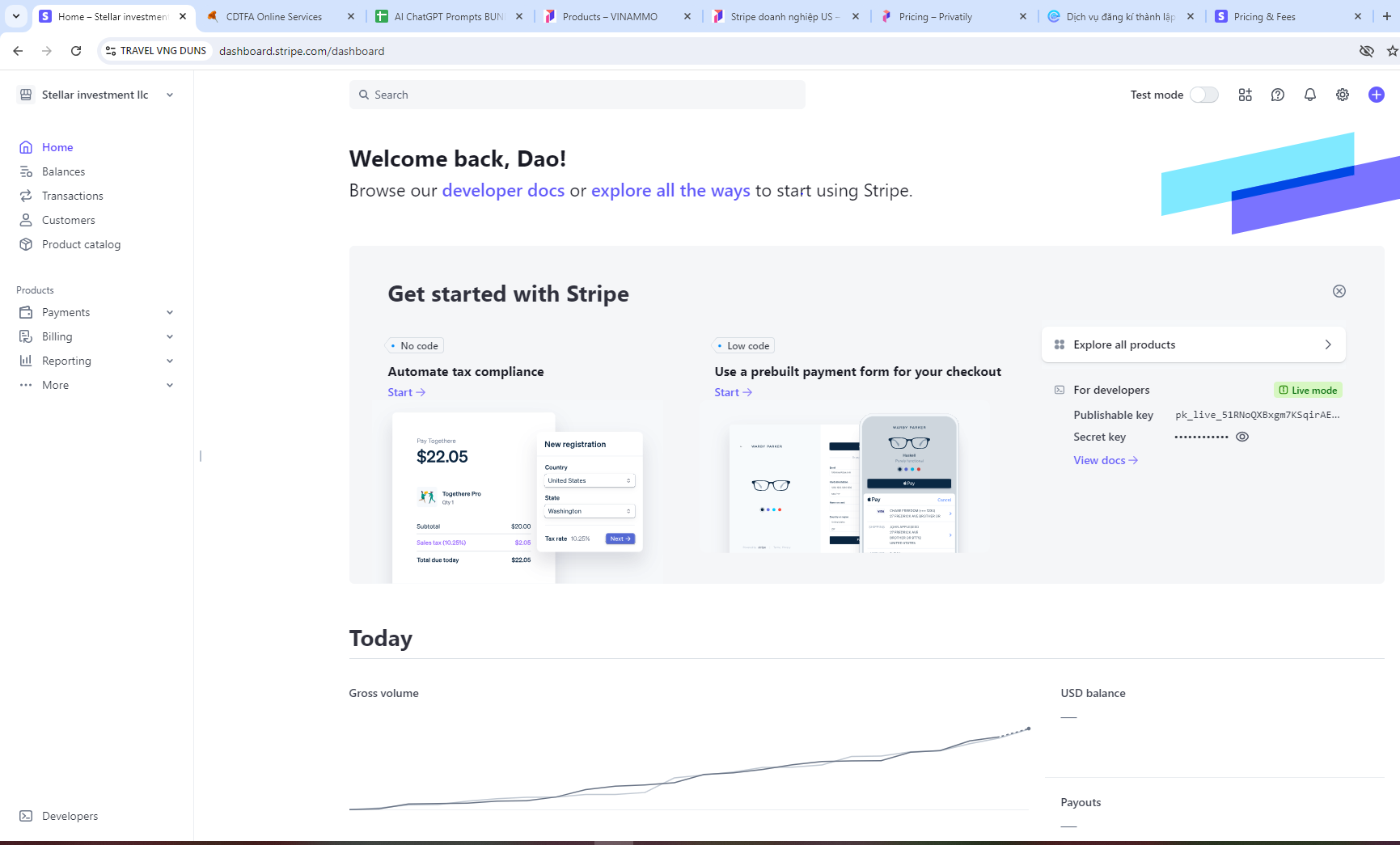Click the Gross volume label
Viewport: 1400px width, 845px height.
click(x=383, y=693)
